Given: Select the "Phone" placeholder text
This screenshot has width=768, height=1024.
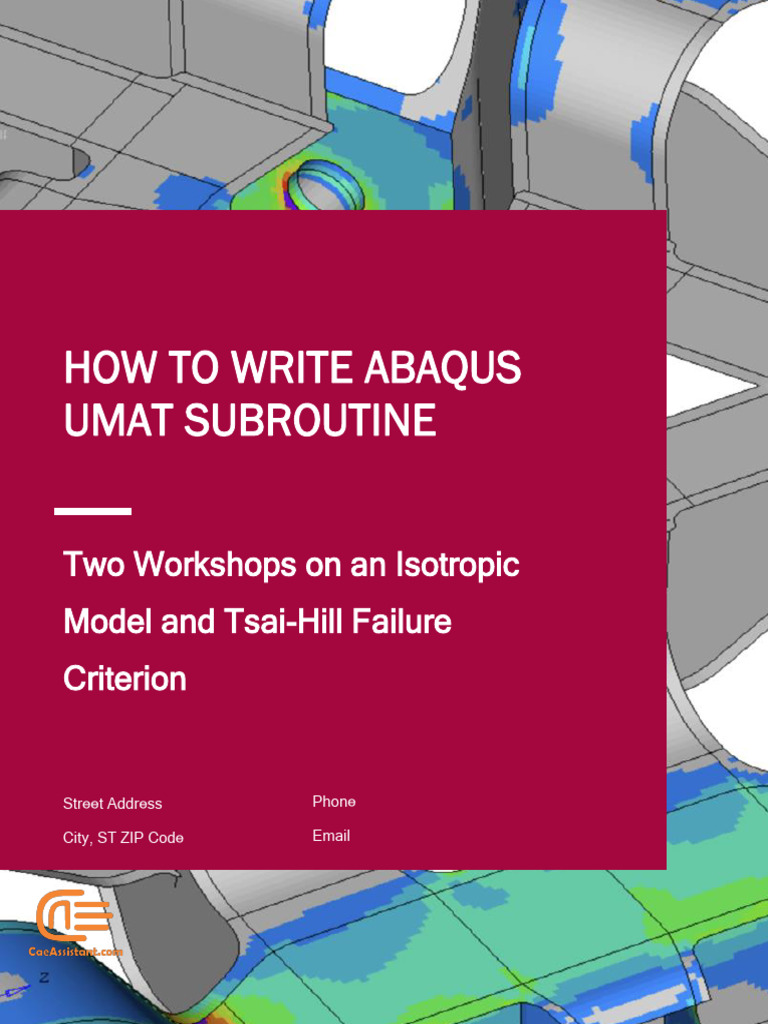Looking at the screenshot, I should tap(334, 801).
